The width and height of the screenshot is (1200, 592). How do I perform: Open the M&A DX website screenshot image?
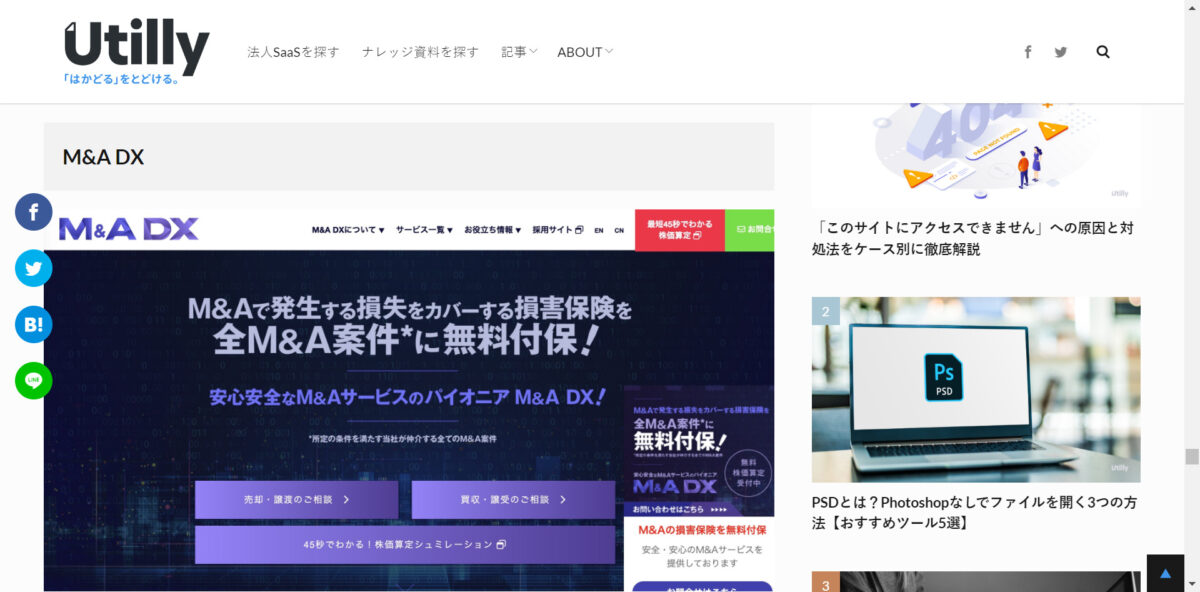409,400
